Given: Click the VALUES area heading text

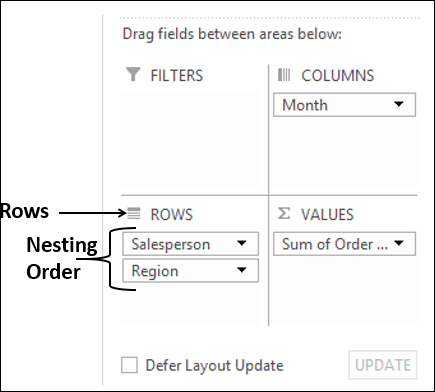Looking at the screenshot, I should (x=327, y=214).
